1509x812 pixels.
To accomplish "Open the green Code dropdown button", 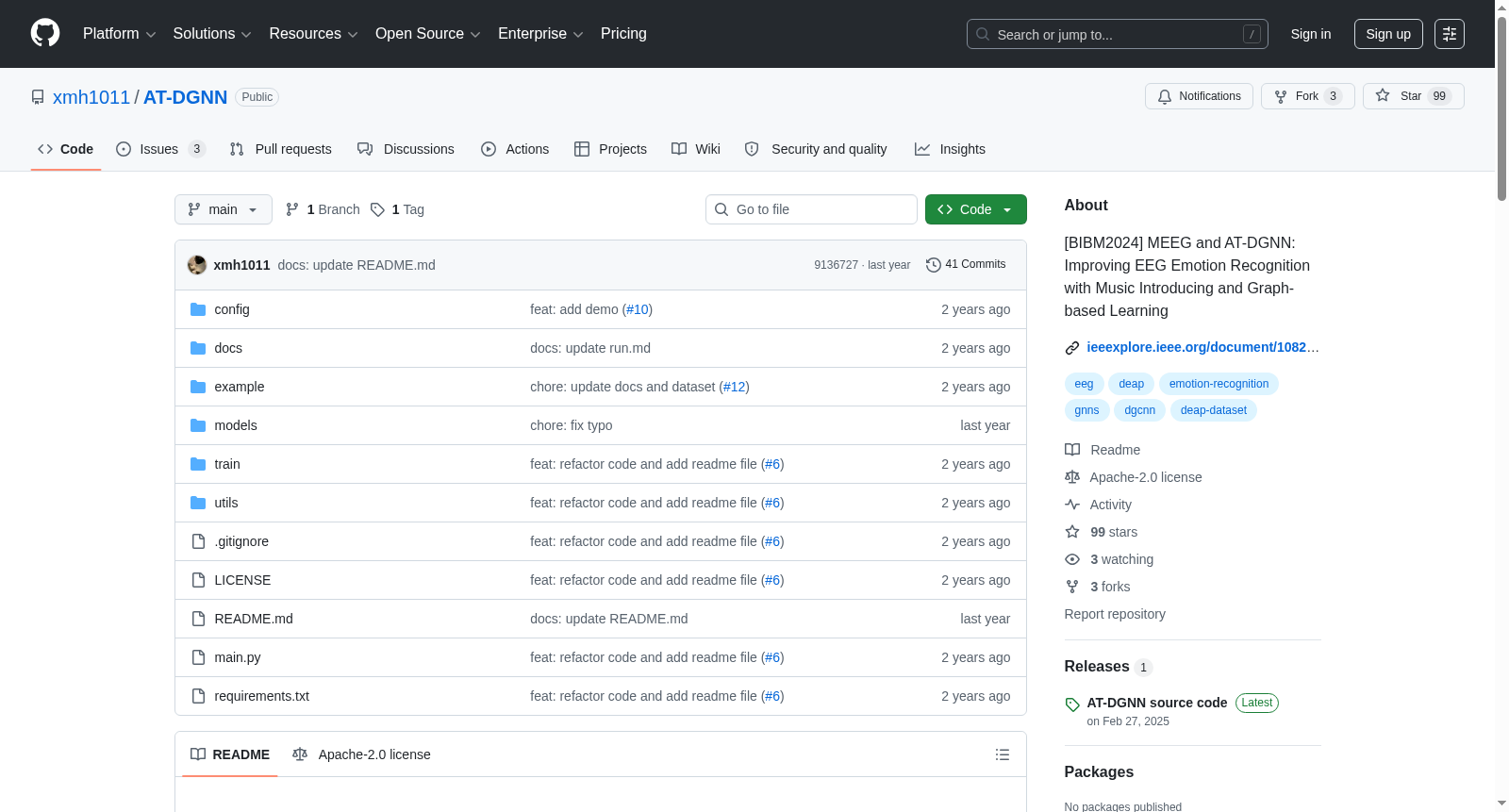I will [975, 209].
